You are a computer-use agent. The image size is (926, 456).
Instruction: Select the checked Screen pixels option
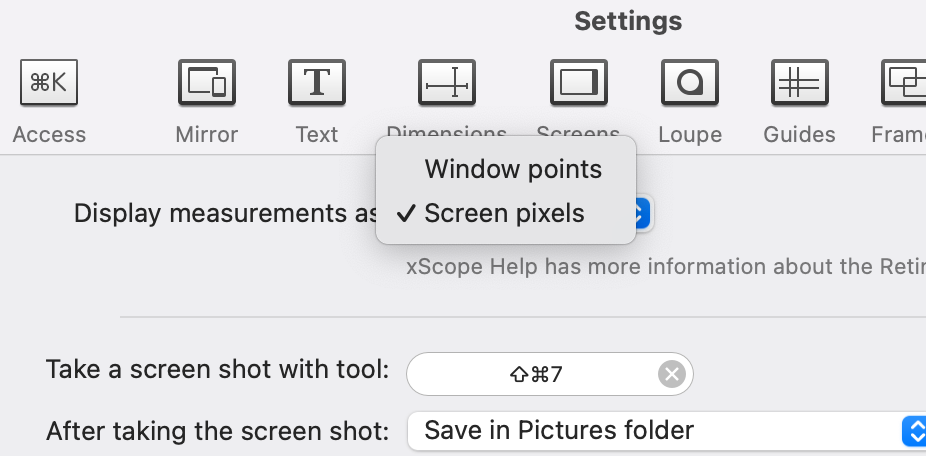coord(504,213)
